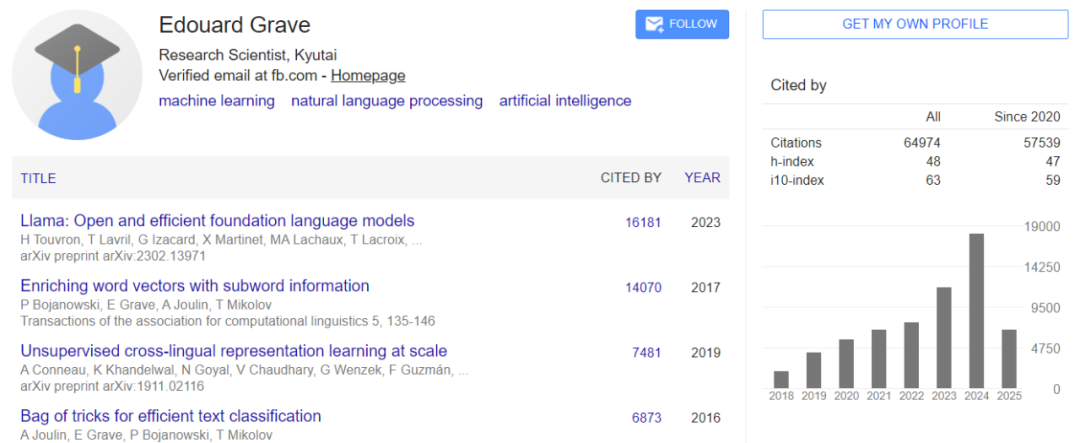This screenshot has width=1080, height=443.
Task: Click the 2024 bar in citations chart
Action: click(x=976, y=311)
